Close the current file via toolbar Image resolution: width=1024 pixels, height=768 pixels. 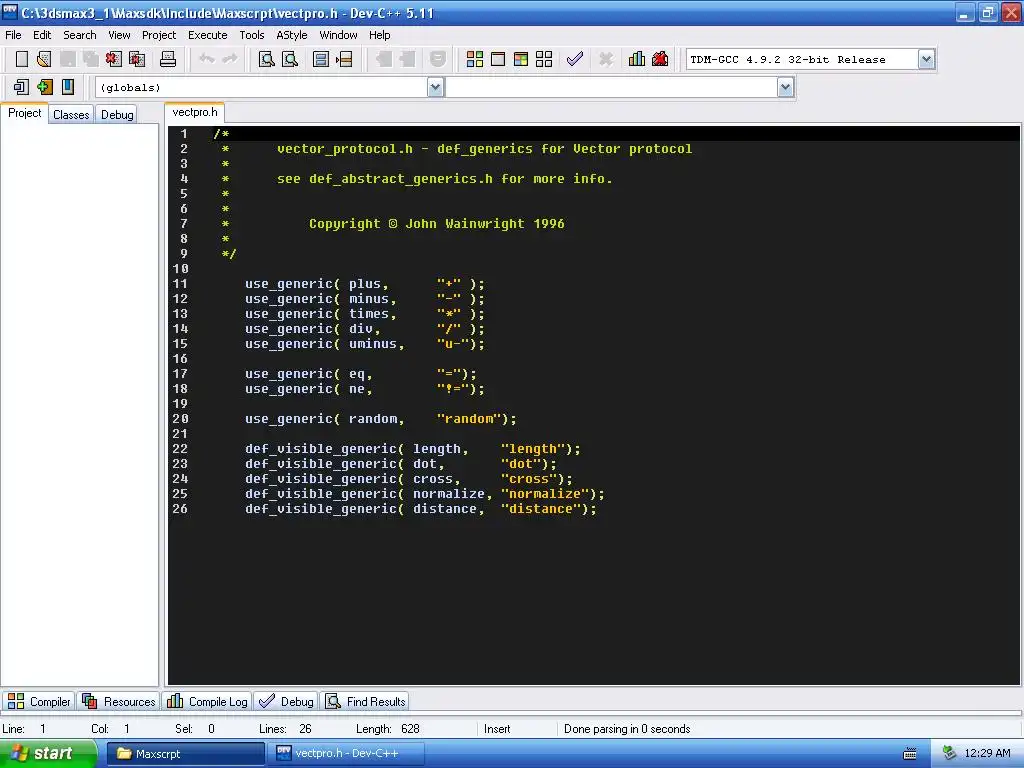(114, 59)
